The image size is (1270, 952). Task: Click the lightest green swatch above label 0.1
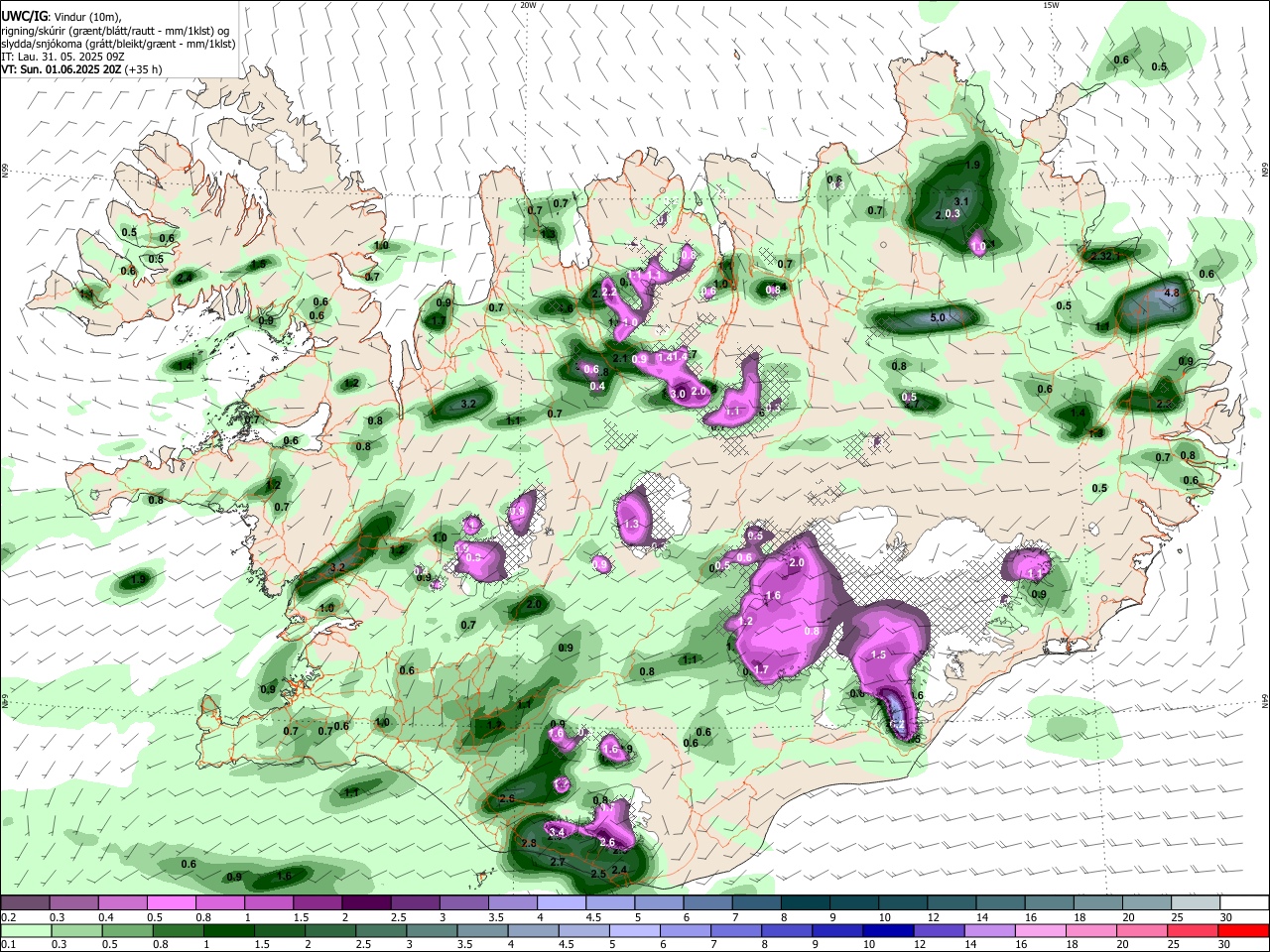26,930
